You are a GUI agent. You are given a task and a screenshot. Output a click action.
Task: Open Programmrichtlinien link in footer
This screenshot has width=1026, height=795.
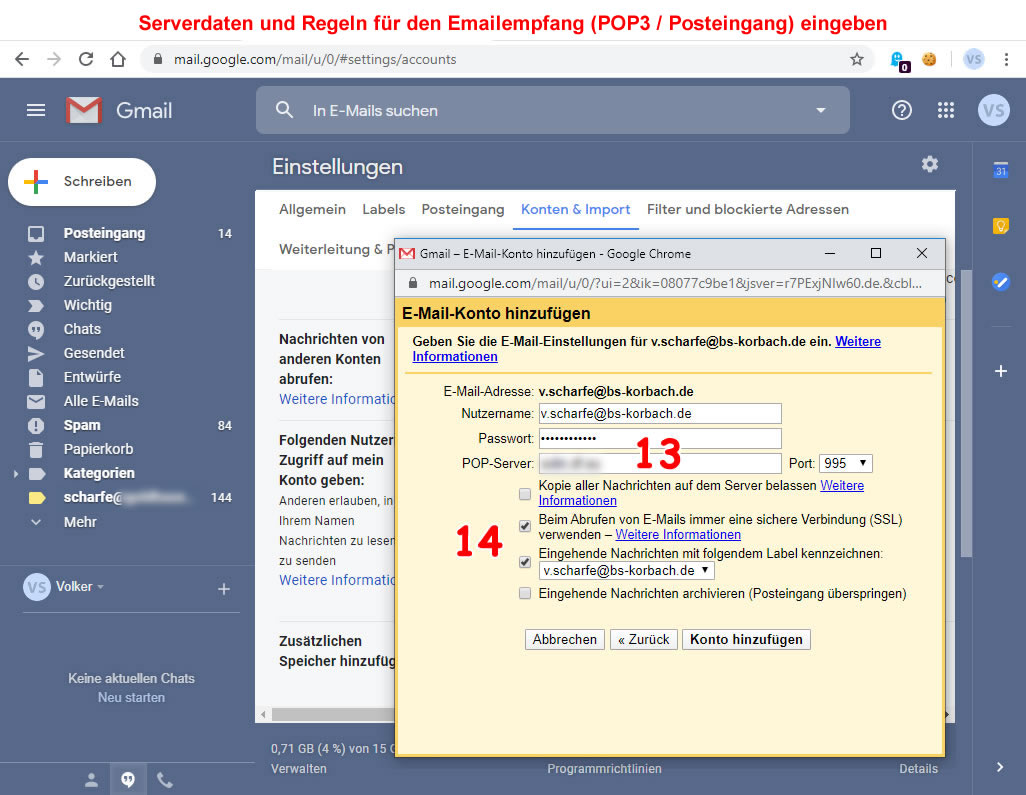point(604,769)
